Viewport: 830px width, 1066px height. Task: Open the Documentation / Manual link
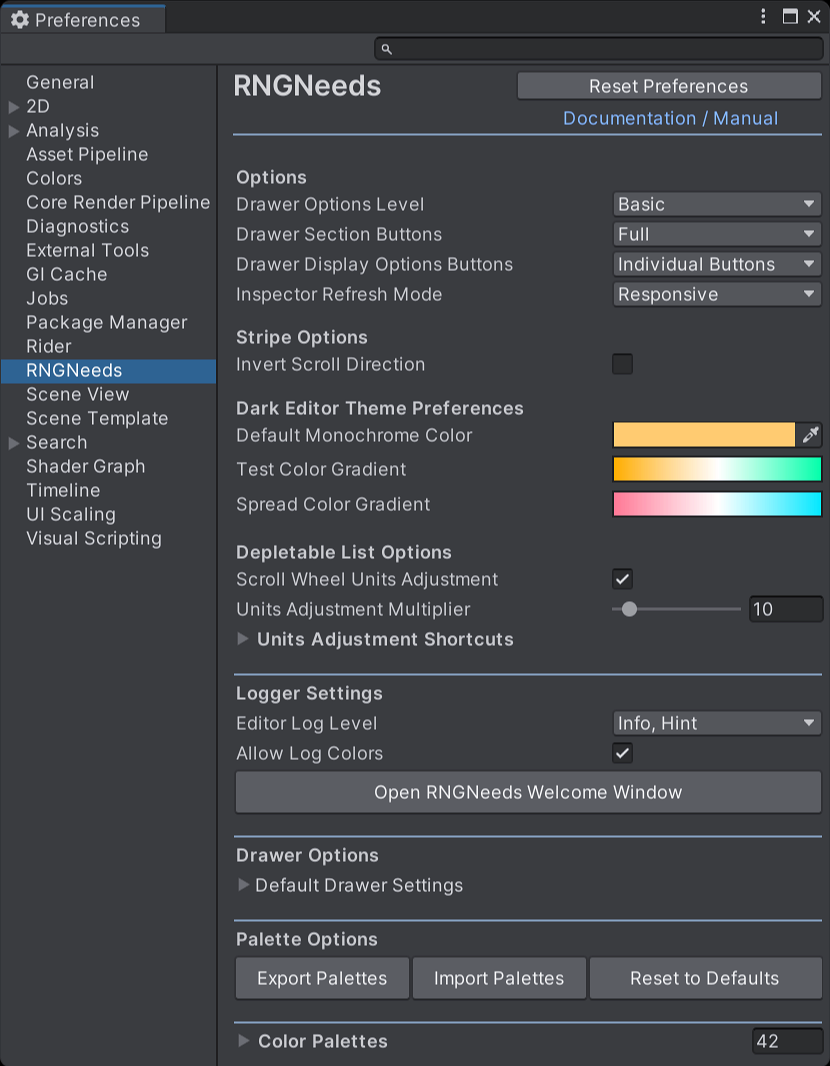click(x=670, y=118)
